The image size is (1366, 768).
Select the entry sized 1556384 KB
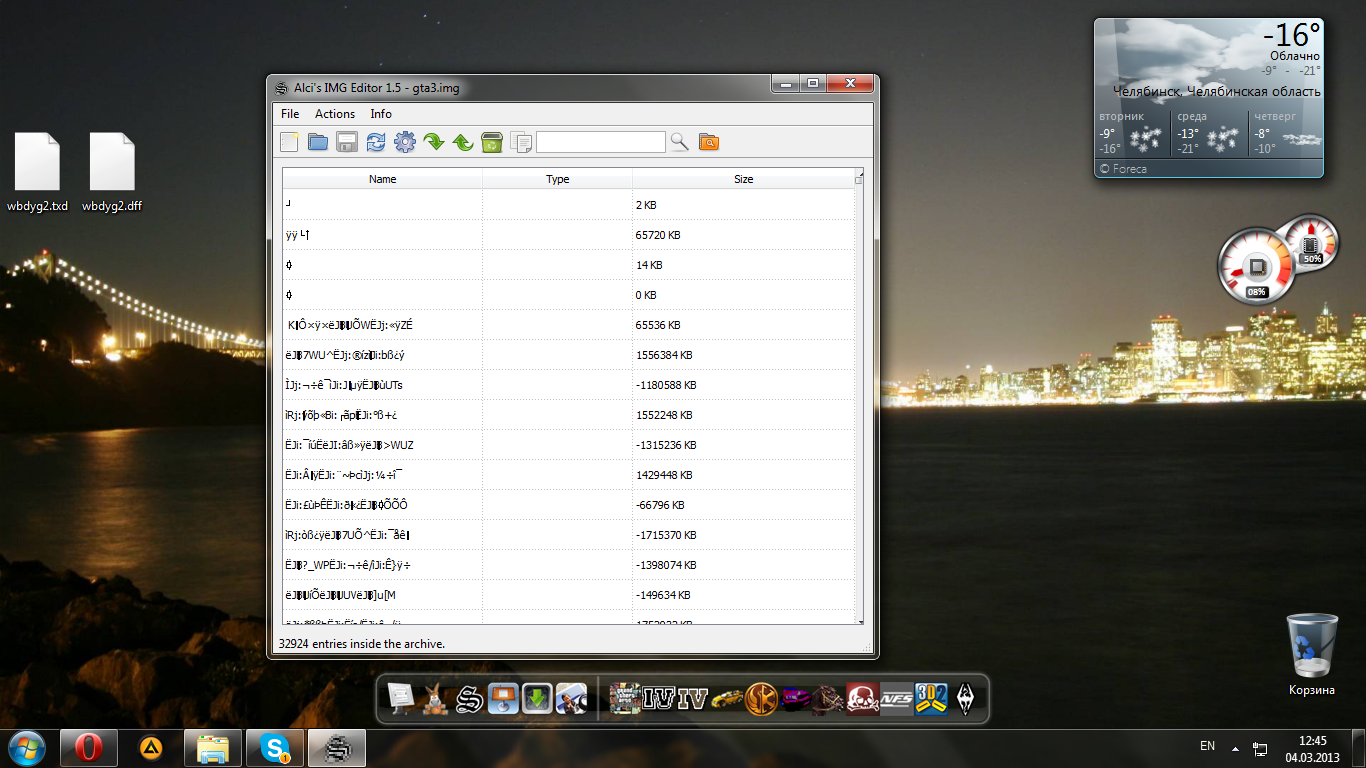[x=568, y=355]
